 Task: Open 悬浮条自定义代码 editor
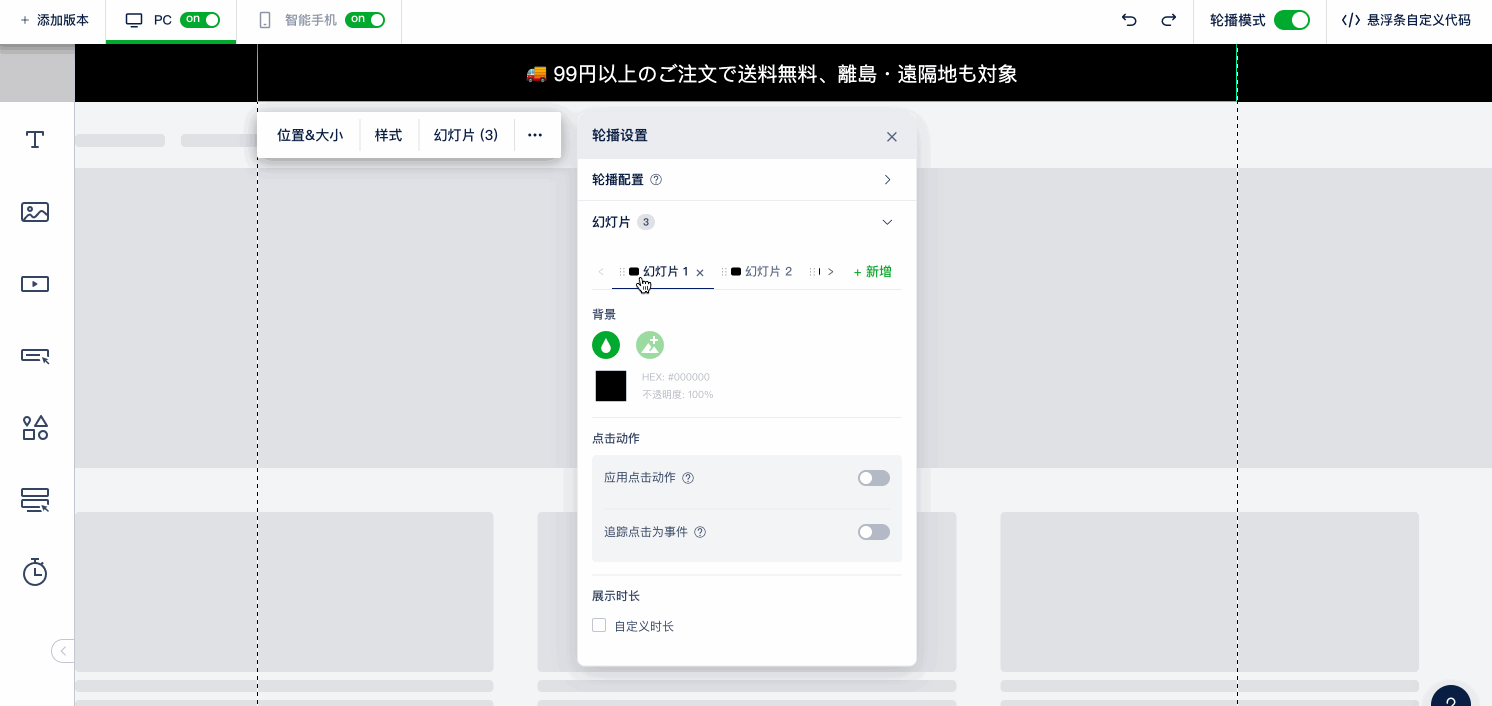pos(1406,20)
